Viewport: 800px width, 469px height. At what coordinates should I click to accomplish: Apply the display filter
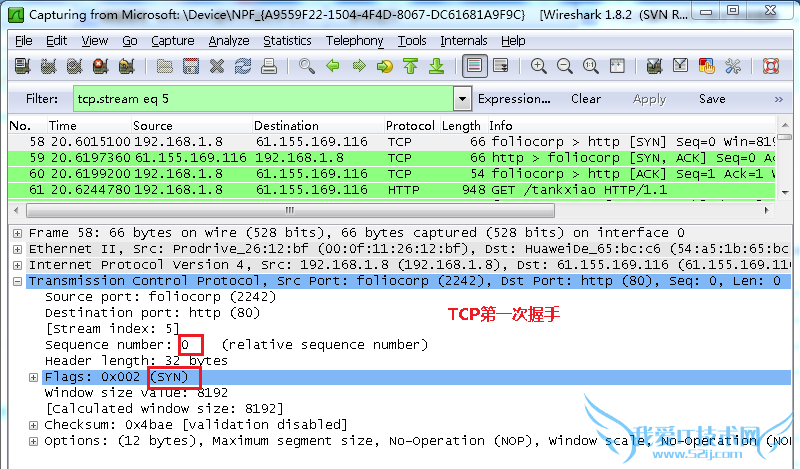tap(649, 99)
